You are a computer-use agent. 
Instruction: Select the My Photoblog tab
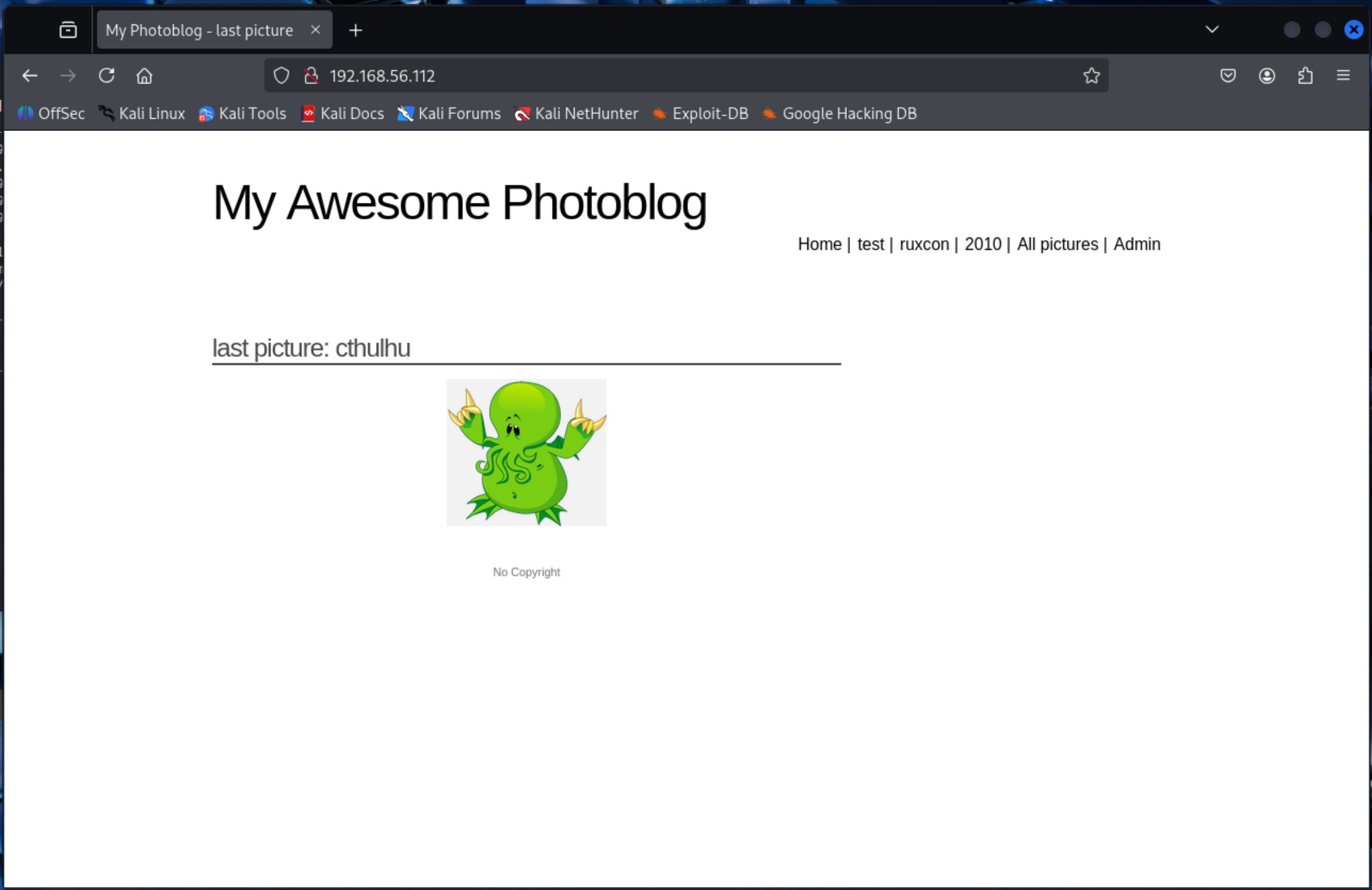[199, 30]
